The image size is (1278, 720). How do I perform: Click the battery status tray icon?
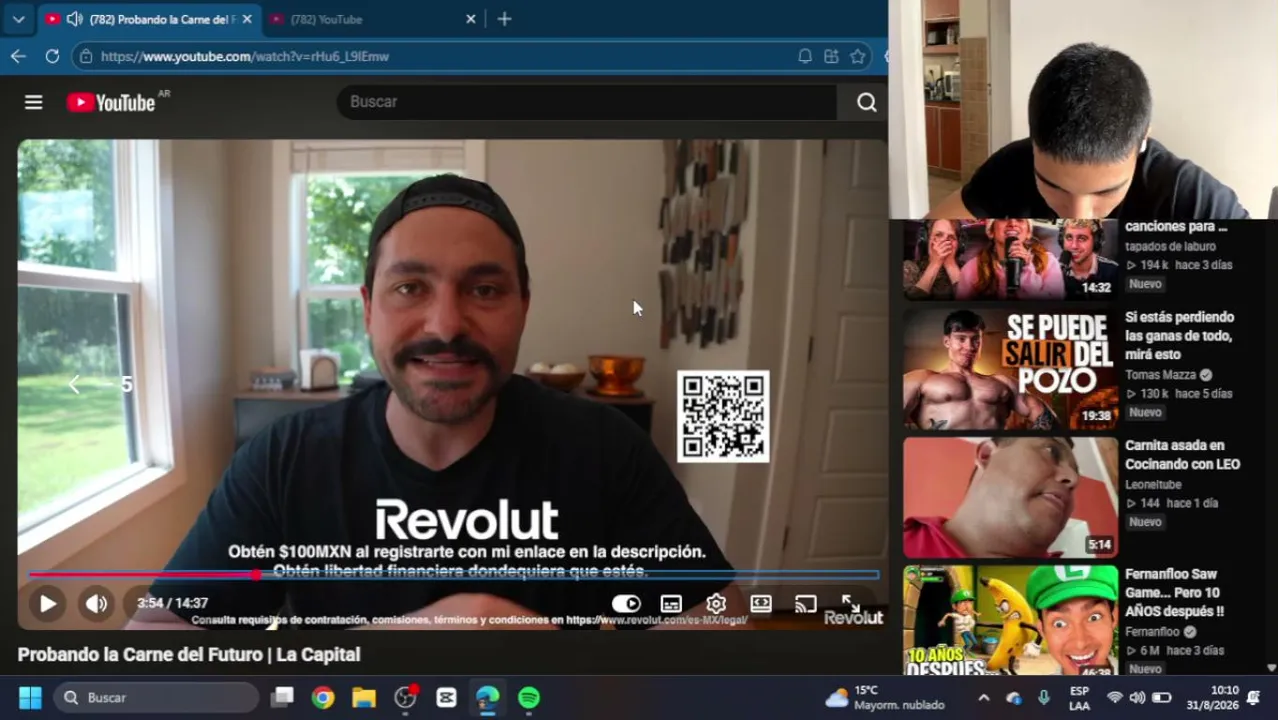tap(1161, 697)
